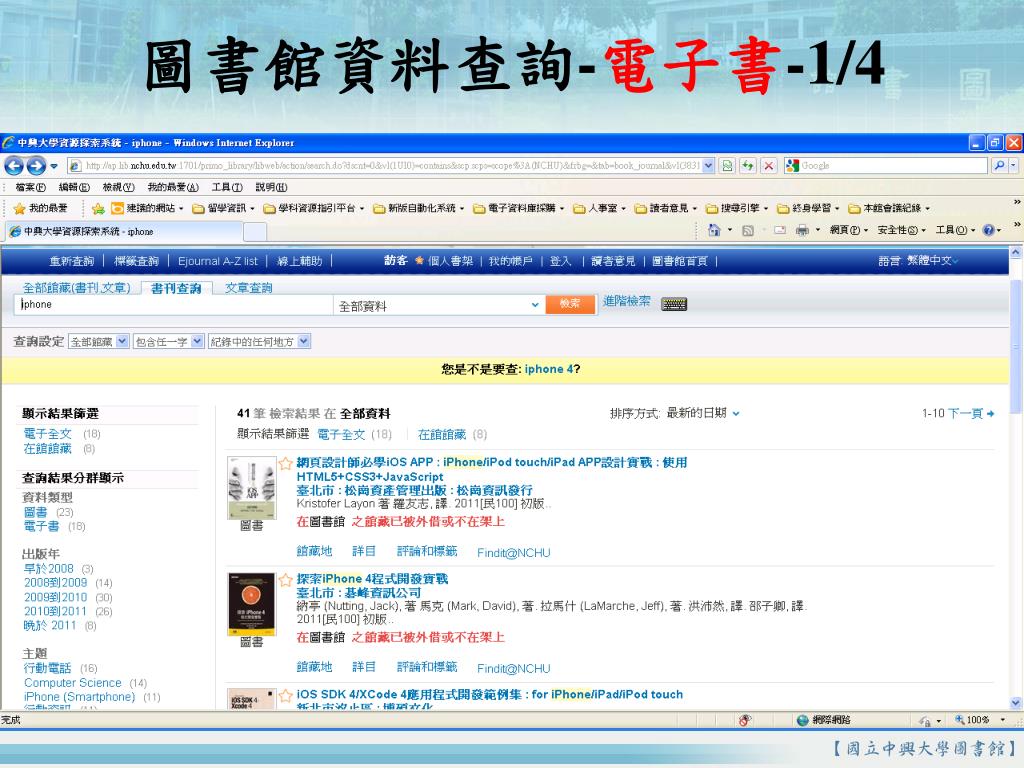Open the 留學資訊 favorites folder

tap(223, 208)
